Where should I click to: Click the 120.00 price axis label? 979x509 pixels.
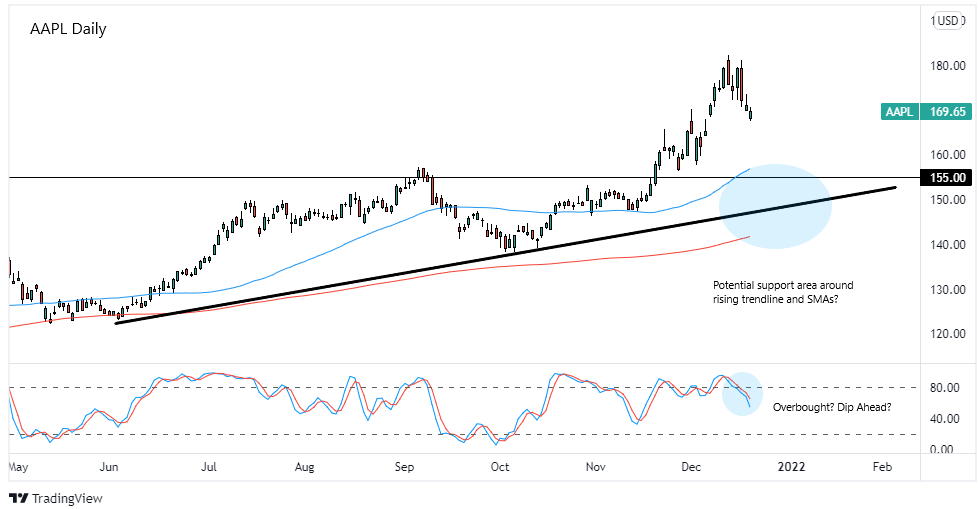(948, 334)
